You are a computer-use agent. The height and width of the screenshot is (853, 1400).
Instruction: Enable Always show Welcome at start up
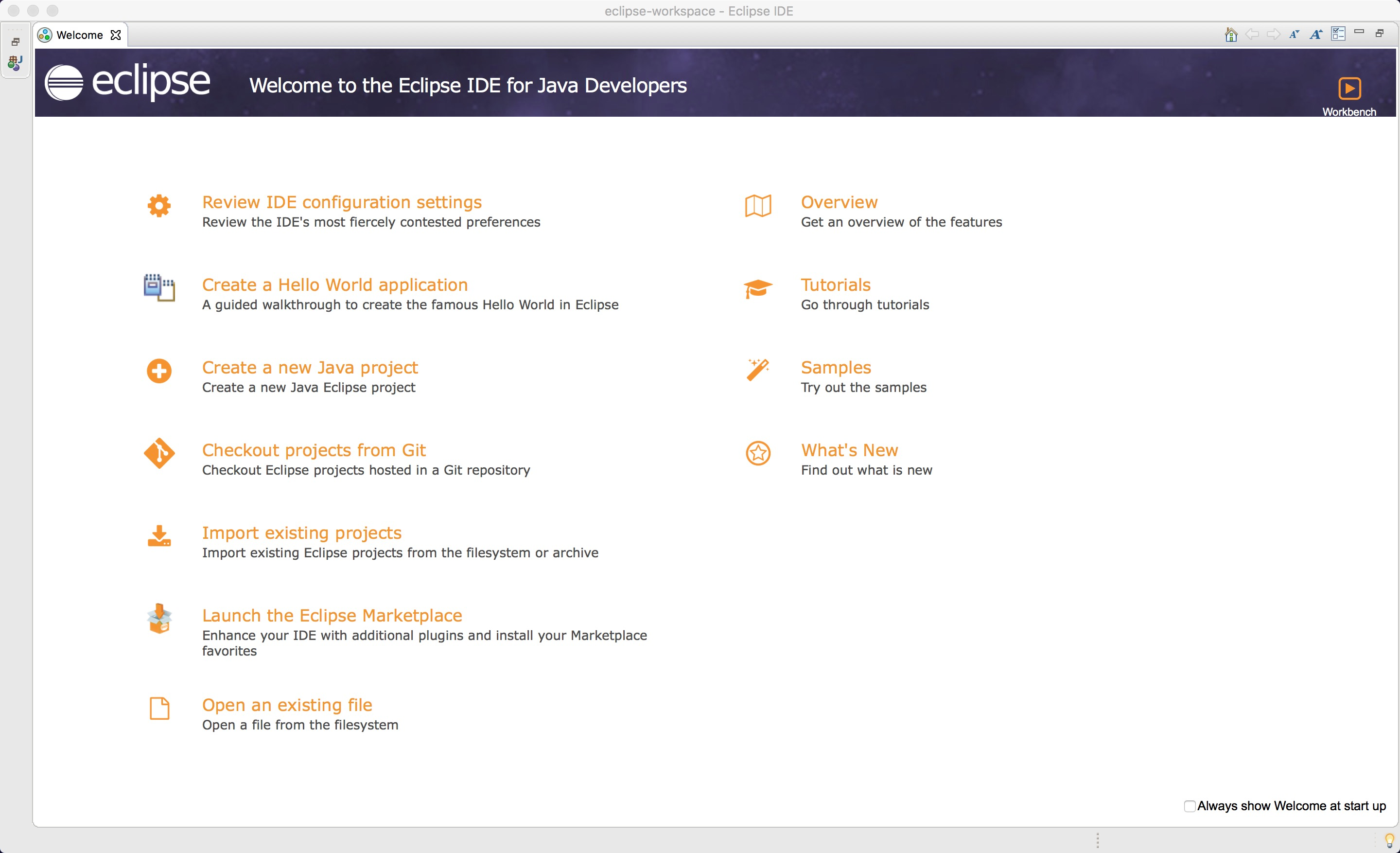1189,806
